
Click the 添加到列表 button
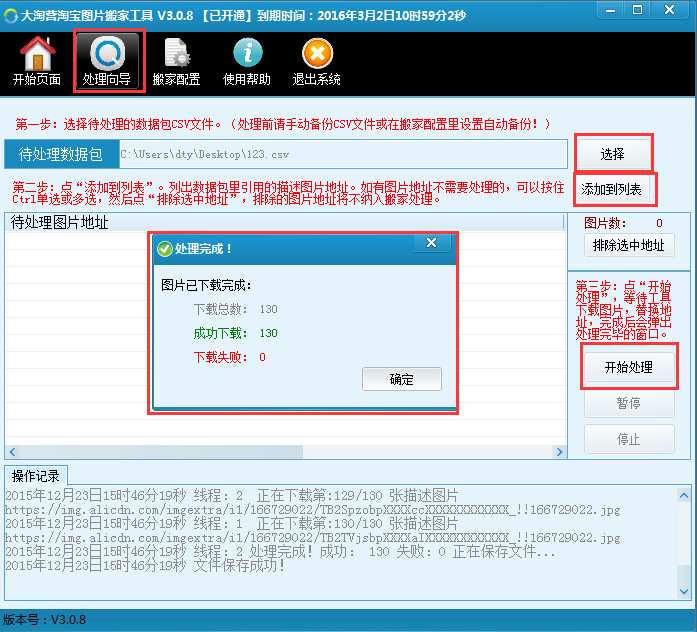611,190
